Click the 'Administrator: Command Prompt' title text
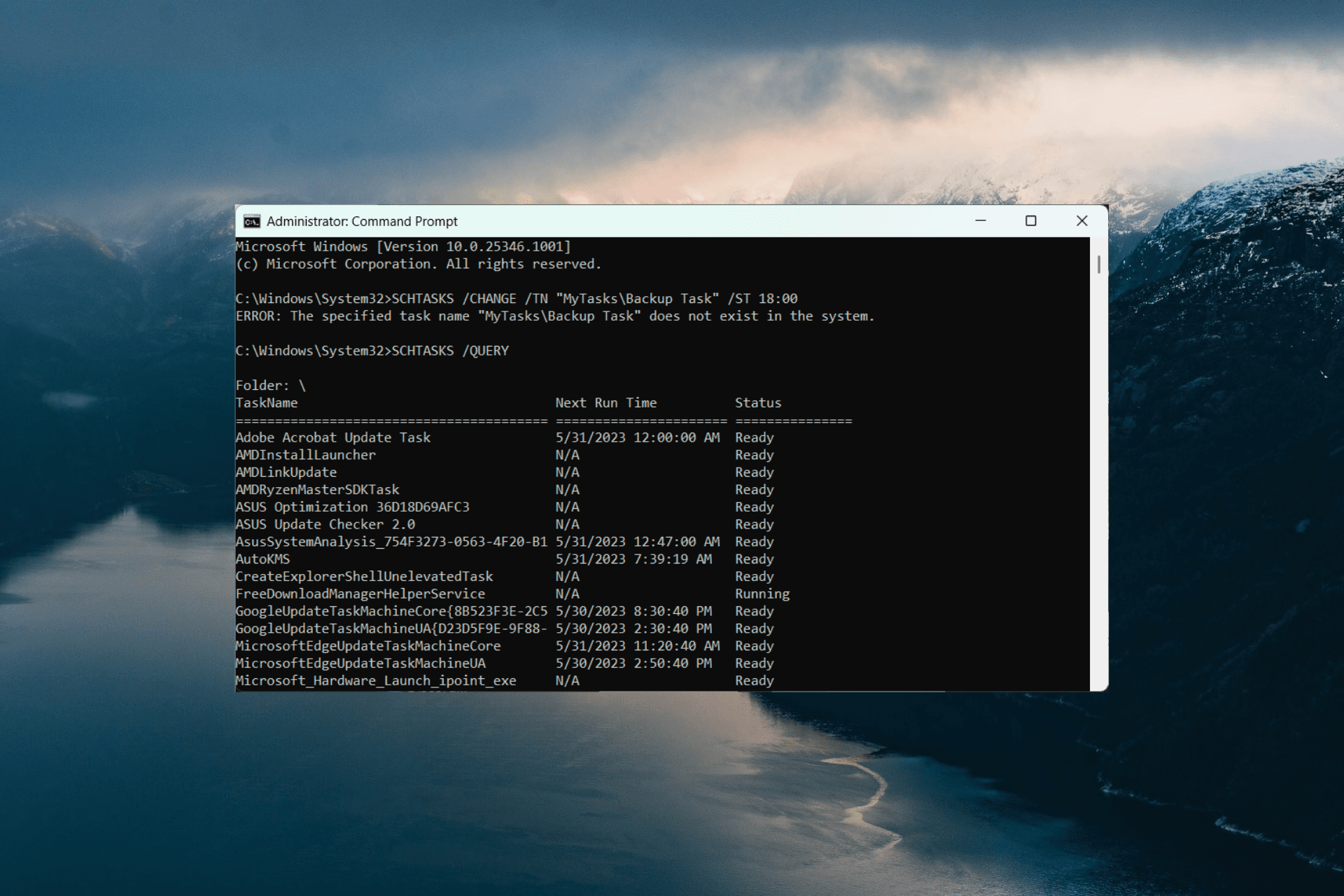The image size is (1344, 896). click(362, 221)
